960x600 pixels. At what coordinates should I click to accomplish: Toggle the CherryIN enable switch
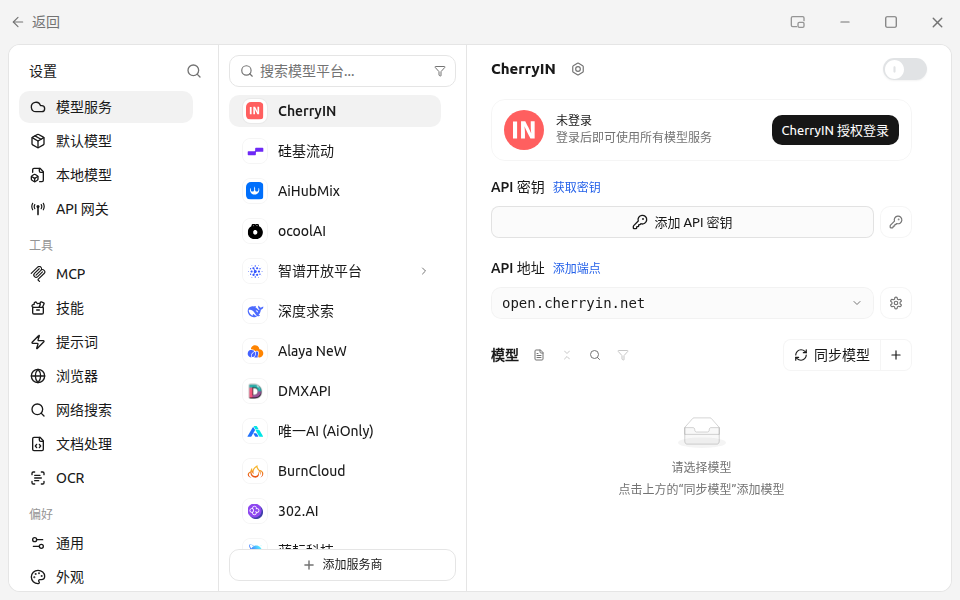tap(904, 69)
